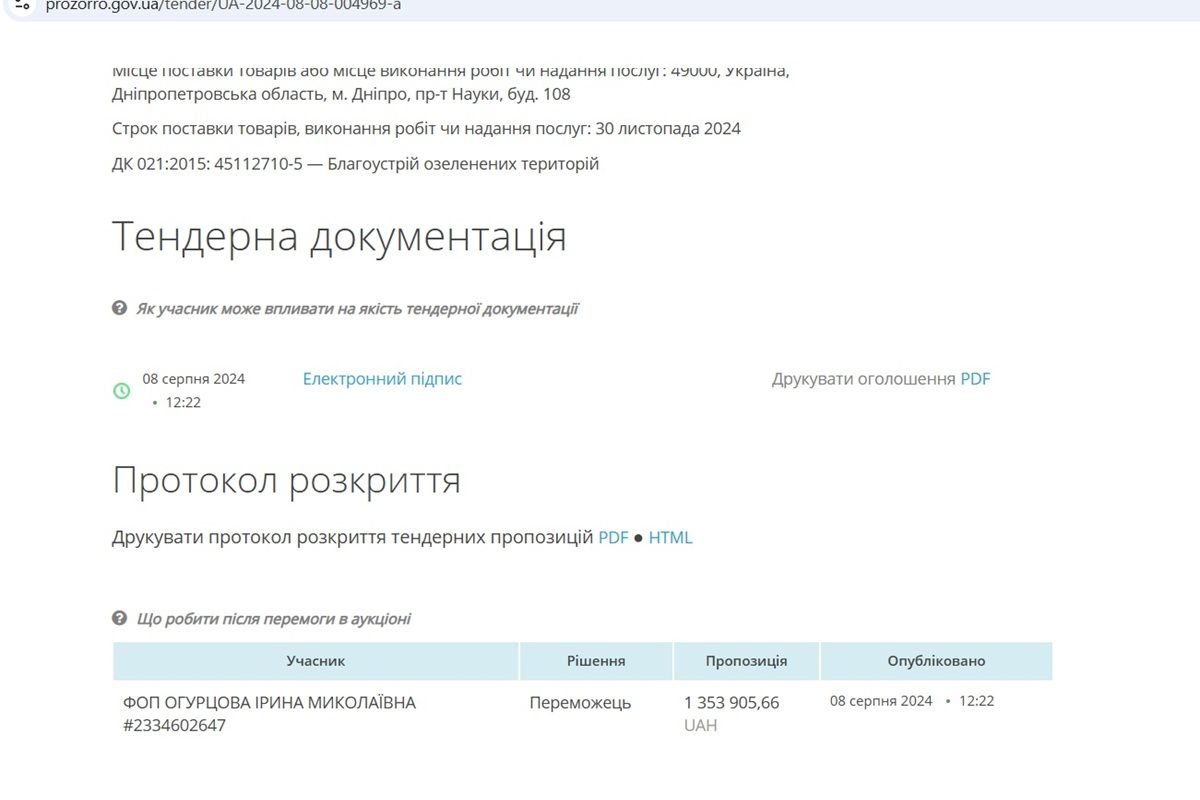This screenshot has width=1200, height=800.
Task: Click the Тендерна документація section heading
Action: click(x=340, y=236)
